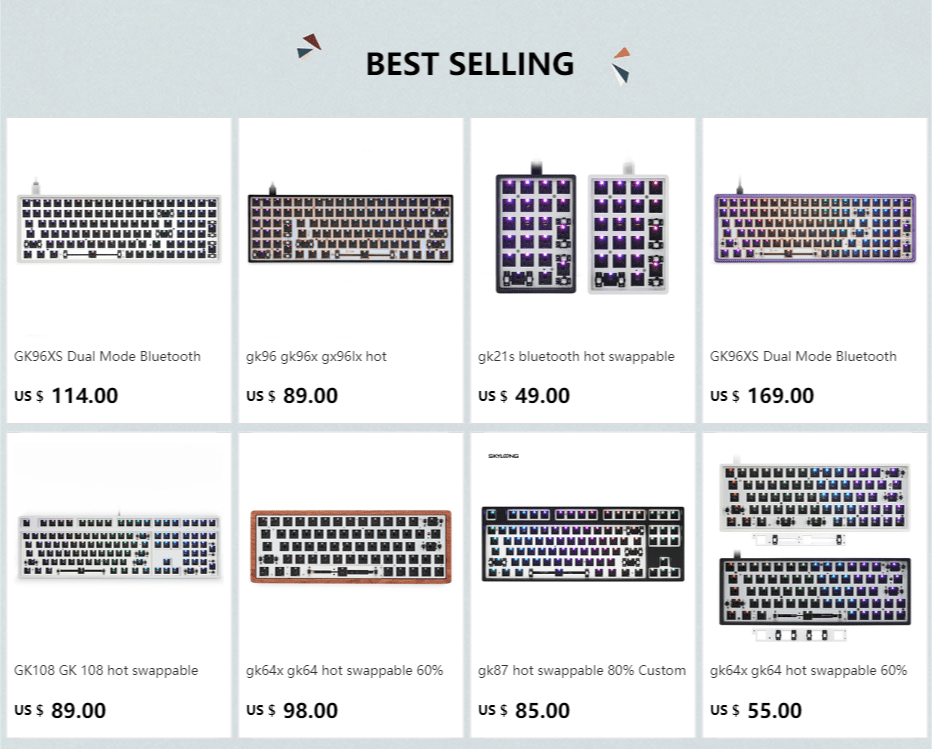
Task: Open the GK108 GK 108 hot swappable listing
Action: [x=103, y=670]
